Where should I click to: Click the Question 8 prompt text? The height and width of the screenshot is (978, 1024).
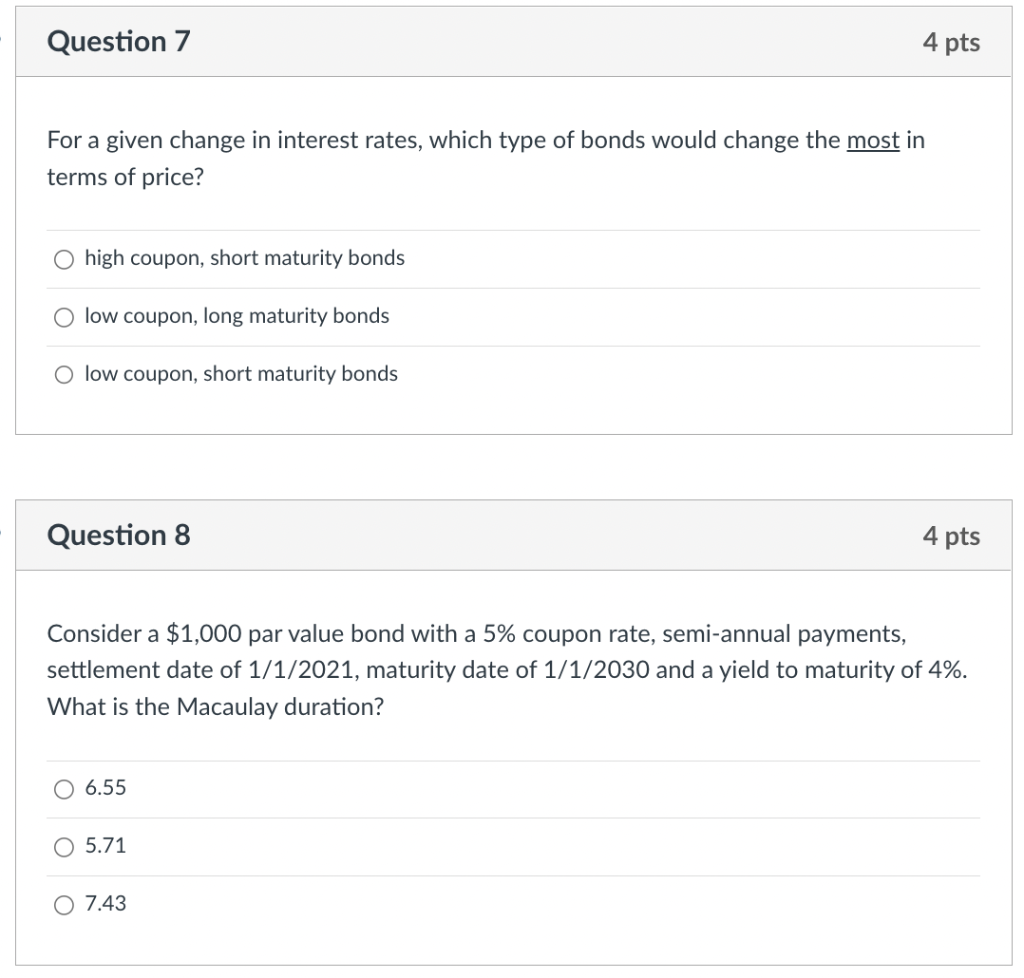pyautogui.click(x=510, y=669)
